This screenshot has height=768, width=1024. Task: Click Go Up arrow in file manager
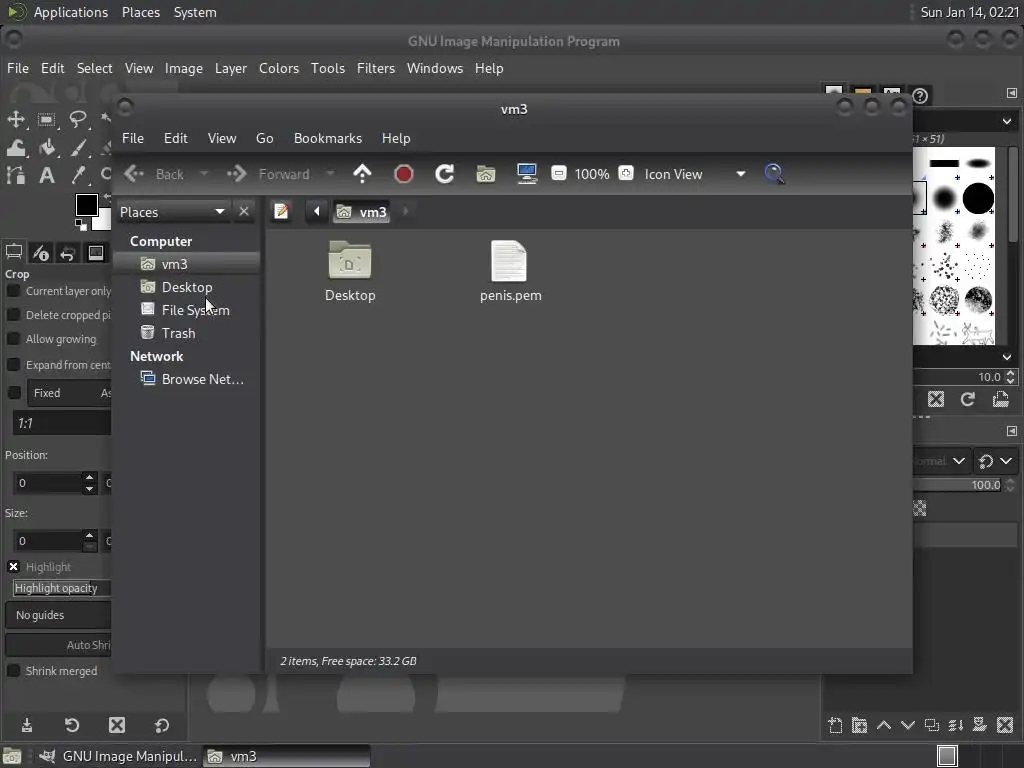click(362, 174)
